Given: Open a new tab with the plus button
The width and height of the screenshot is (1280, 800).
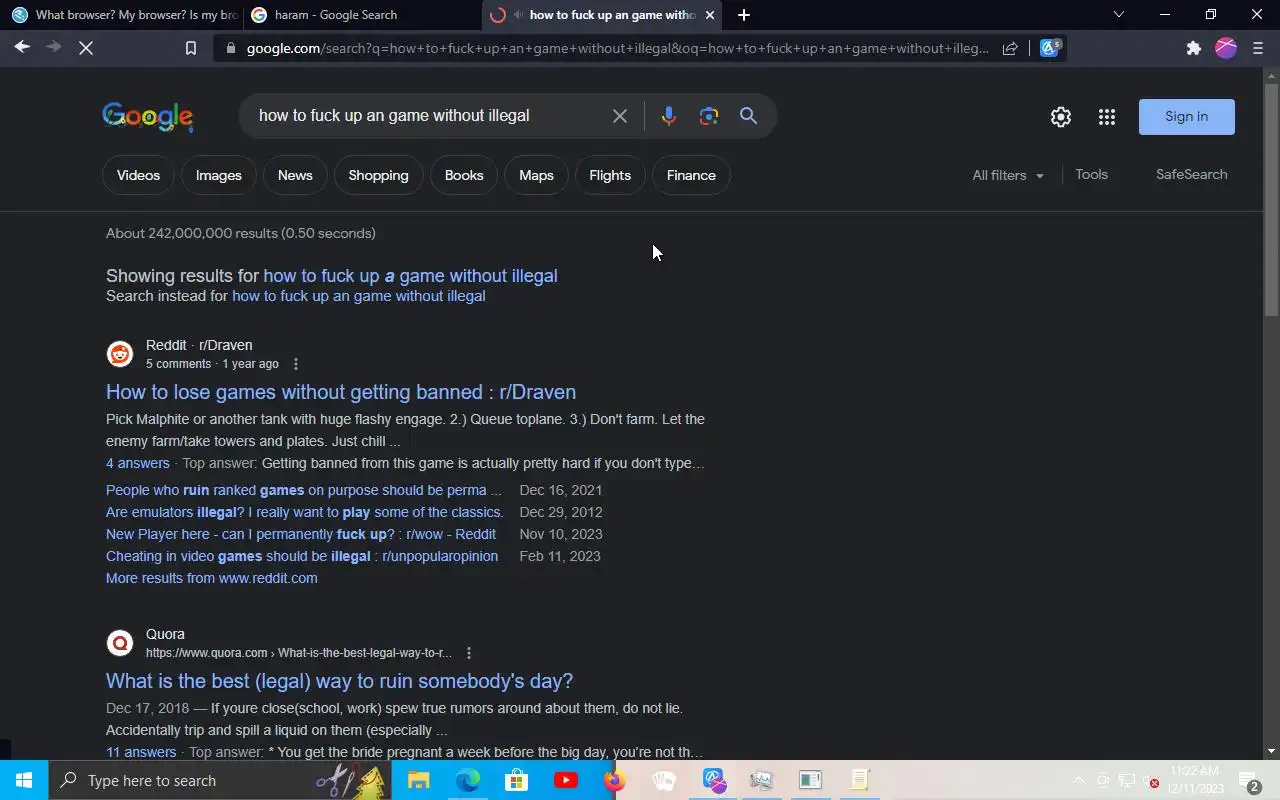Looking at the screenshot, I should pos(743,15).
